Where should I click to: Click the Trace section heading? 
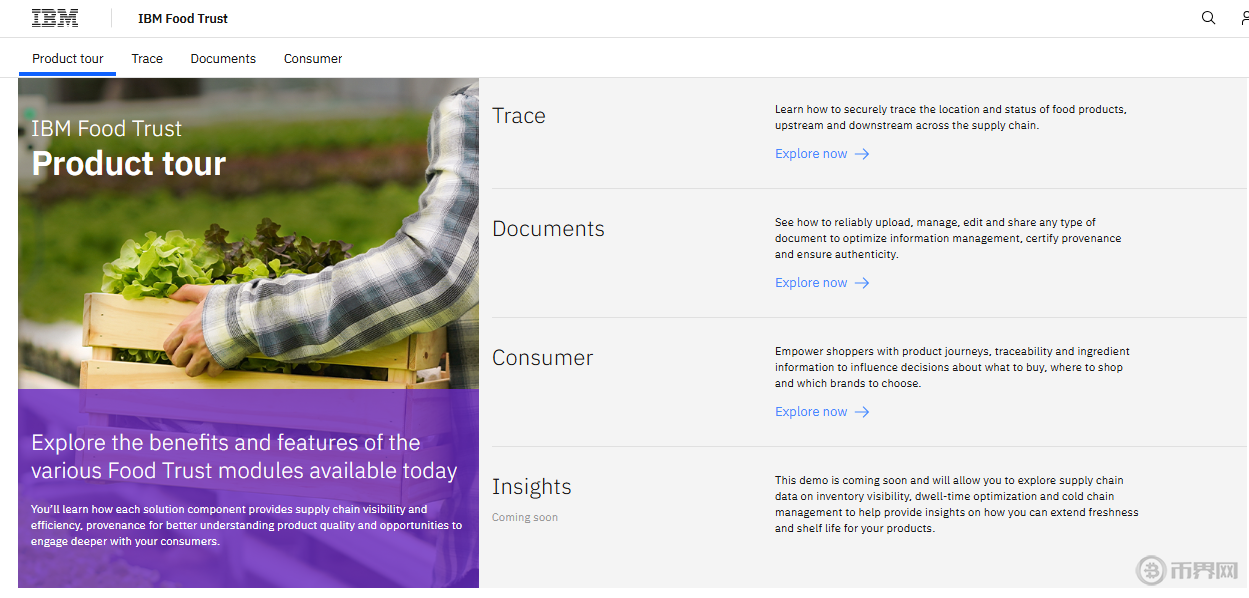click(519, 116)
